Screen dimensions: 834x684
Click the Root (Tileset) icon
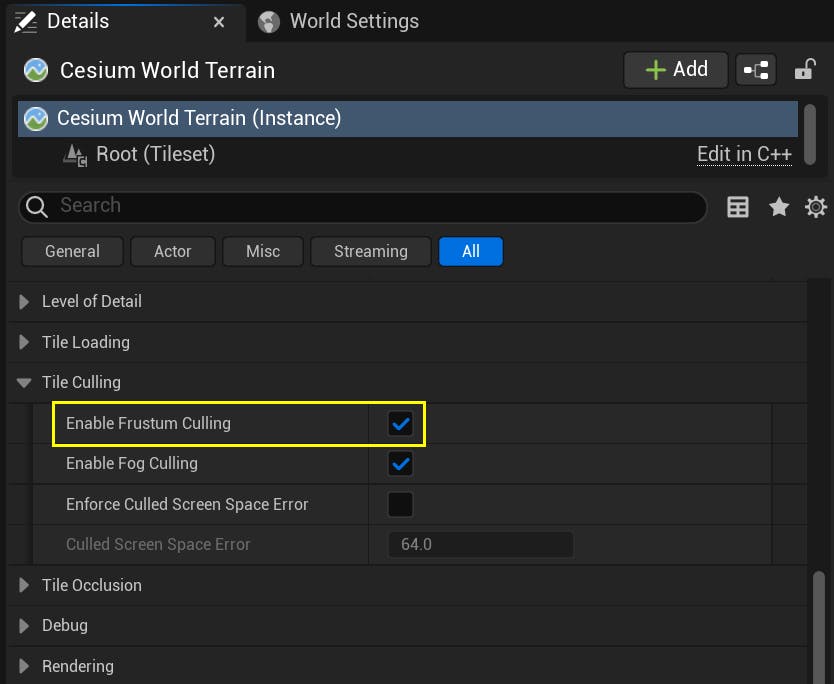click(74, 154)
